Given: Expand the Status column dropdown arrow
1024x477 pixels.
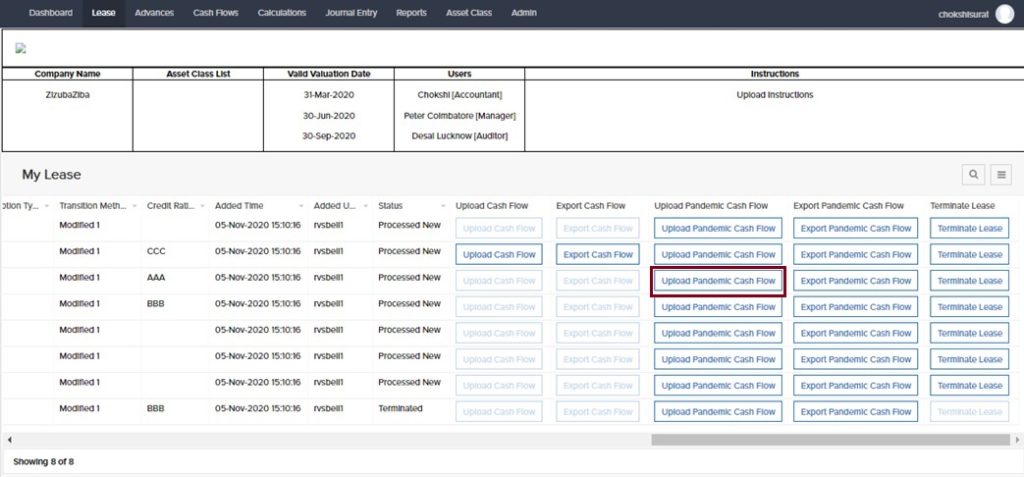Looking at the screenshot, I should click(x=443, y=206).
